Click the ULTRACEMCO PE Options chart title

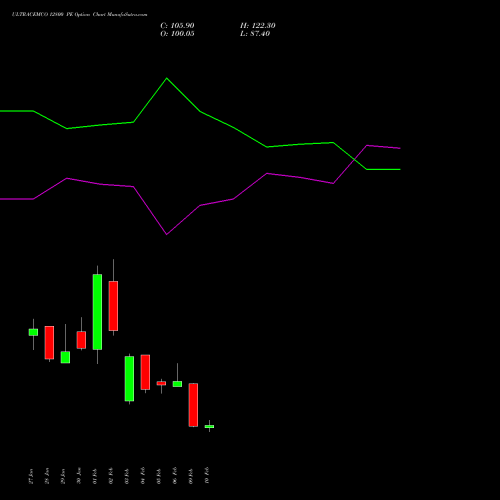click(79, 15)
